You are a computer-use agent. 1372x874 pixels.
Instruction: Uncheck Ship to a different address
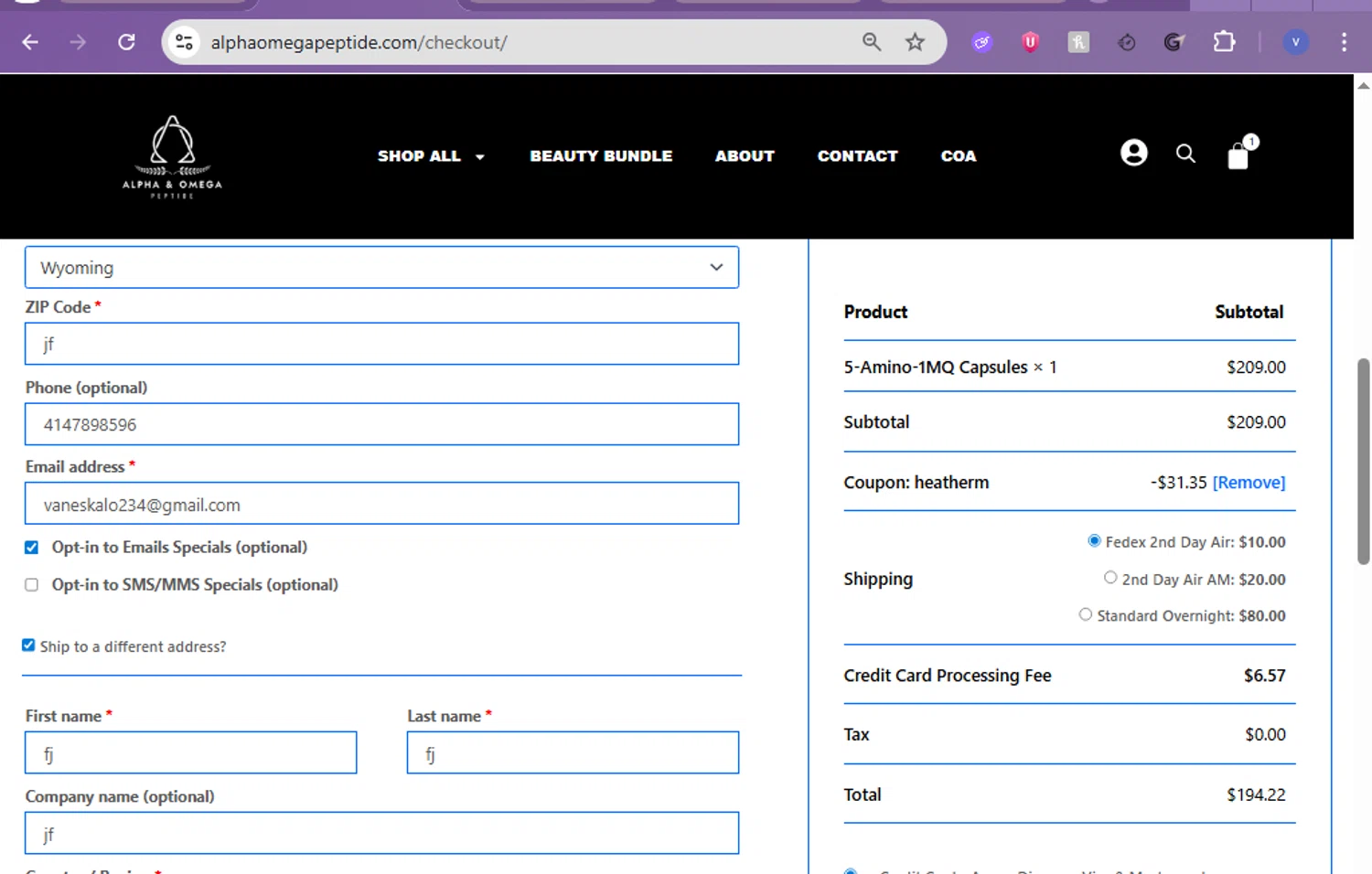(x=28, y=645)
